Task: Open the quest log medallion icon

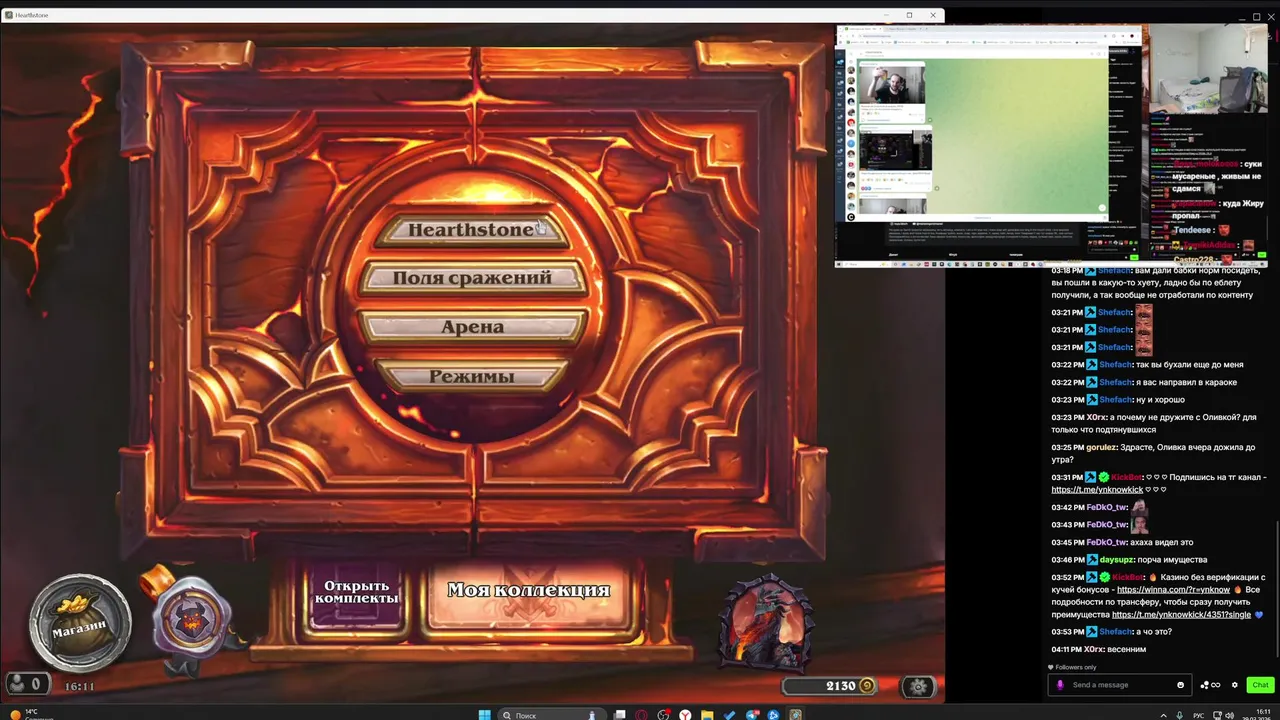Action: [x=191, y=618]
